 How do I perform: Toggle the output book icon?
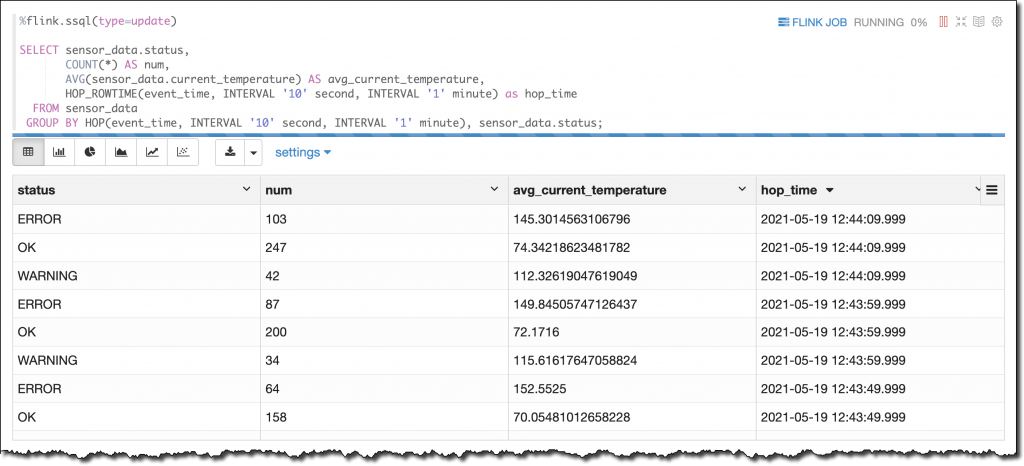pyautogui.click(x=978, y=22)
